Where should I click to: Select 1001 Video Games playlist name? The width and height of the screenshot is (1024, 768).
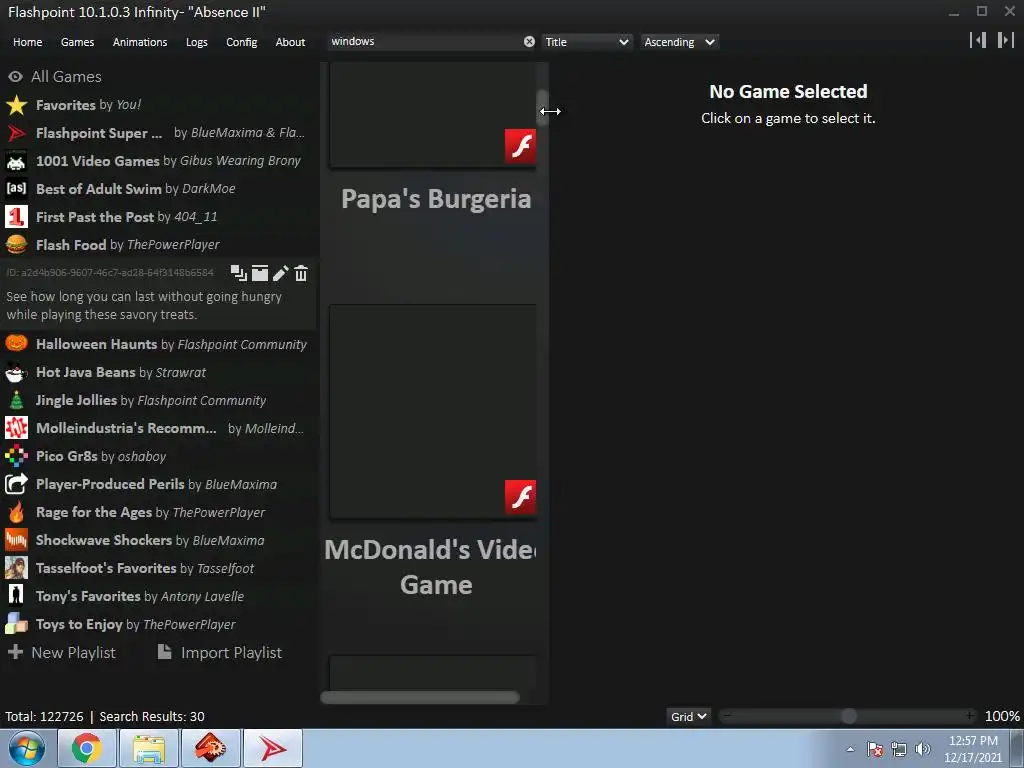(x=97, y=161)
